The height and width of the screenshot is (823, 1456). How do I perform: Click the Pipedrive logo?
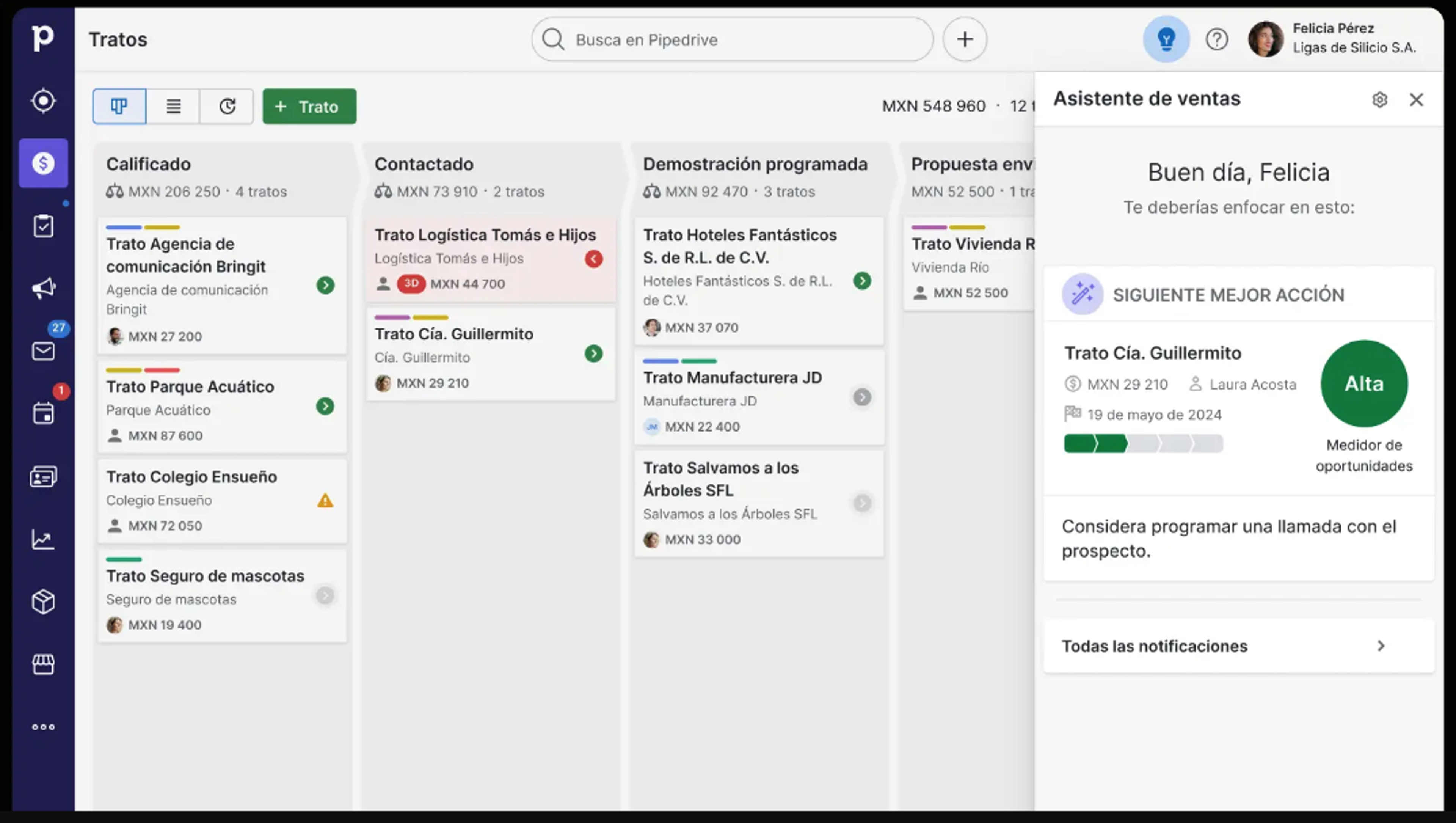point(42,38)
